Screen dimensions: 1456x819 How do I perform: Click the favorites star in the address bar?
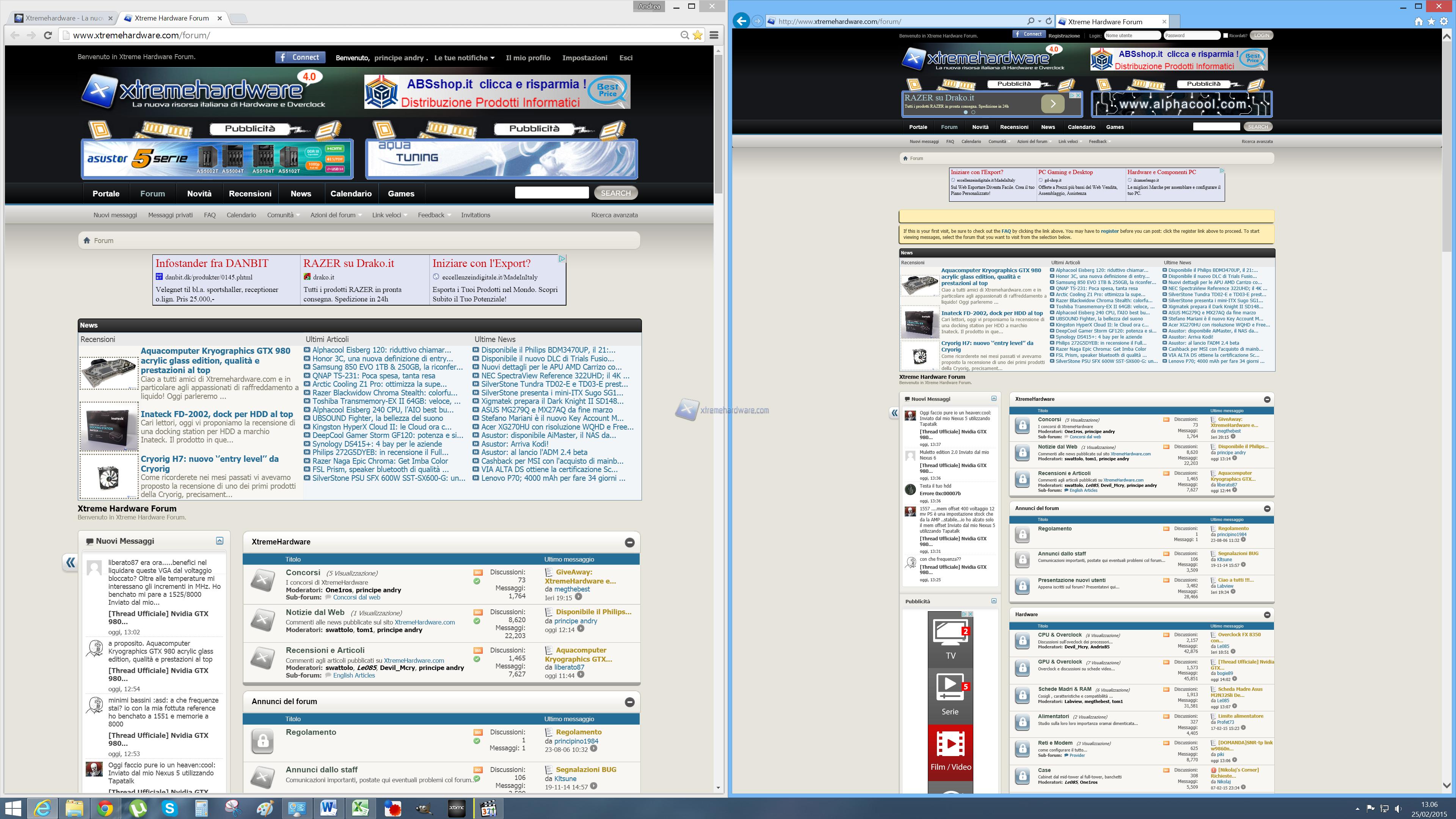click(x=698, y=35)
